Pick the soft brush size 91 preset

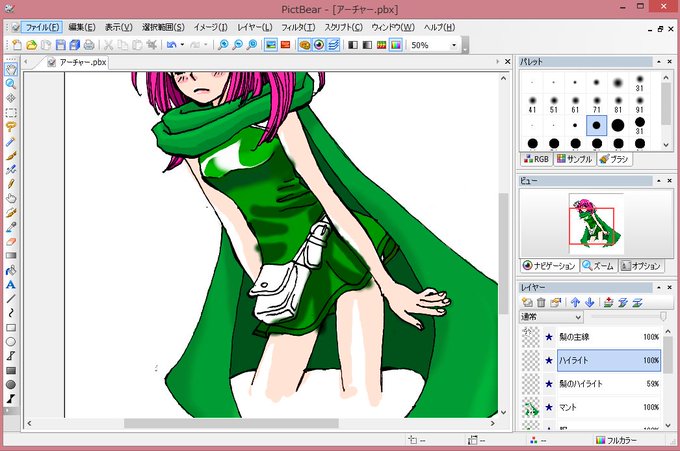click(x=640, y=105)
